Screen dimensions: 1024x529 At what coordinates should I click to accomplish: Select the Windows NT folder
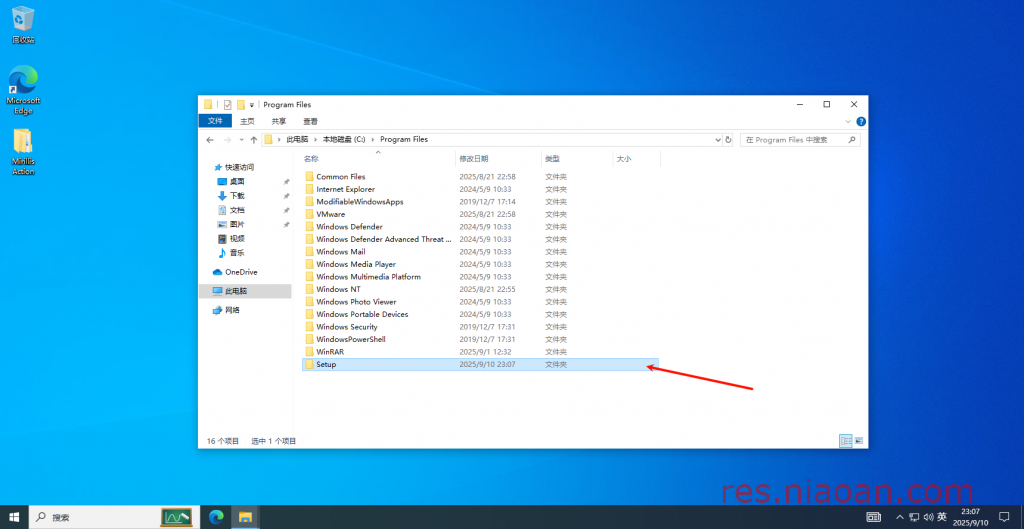pos(481,289)
